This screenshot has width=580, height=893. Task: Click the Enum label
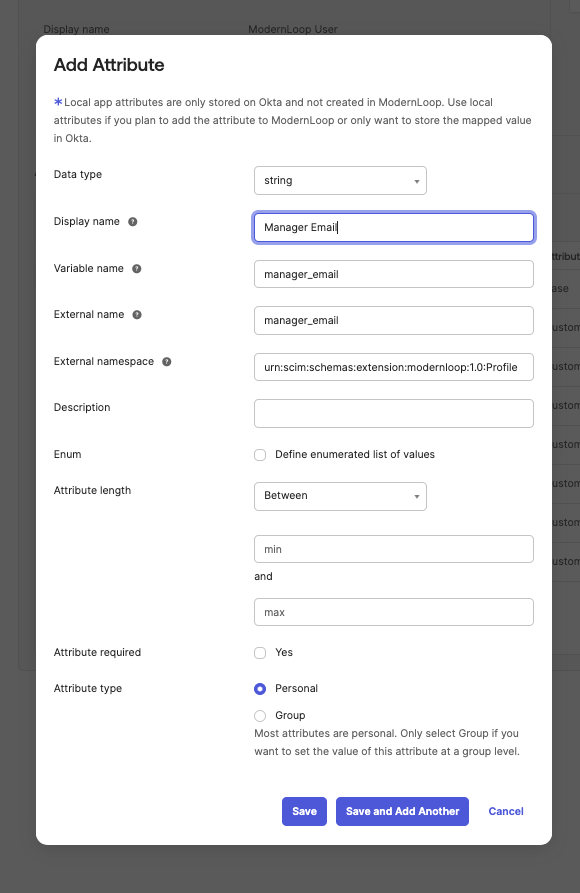pyautogui.click(x=68, y=454)
